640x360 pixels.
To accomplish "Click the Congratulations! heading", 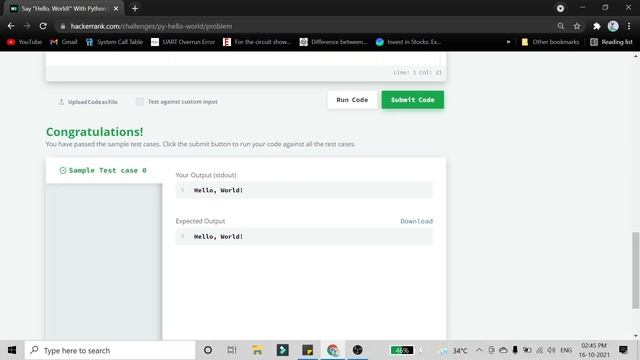I will (x=95, y=132).
